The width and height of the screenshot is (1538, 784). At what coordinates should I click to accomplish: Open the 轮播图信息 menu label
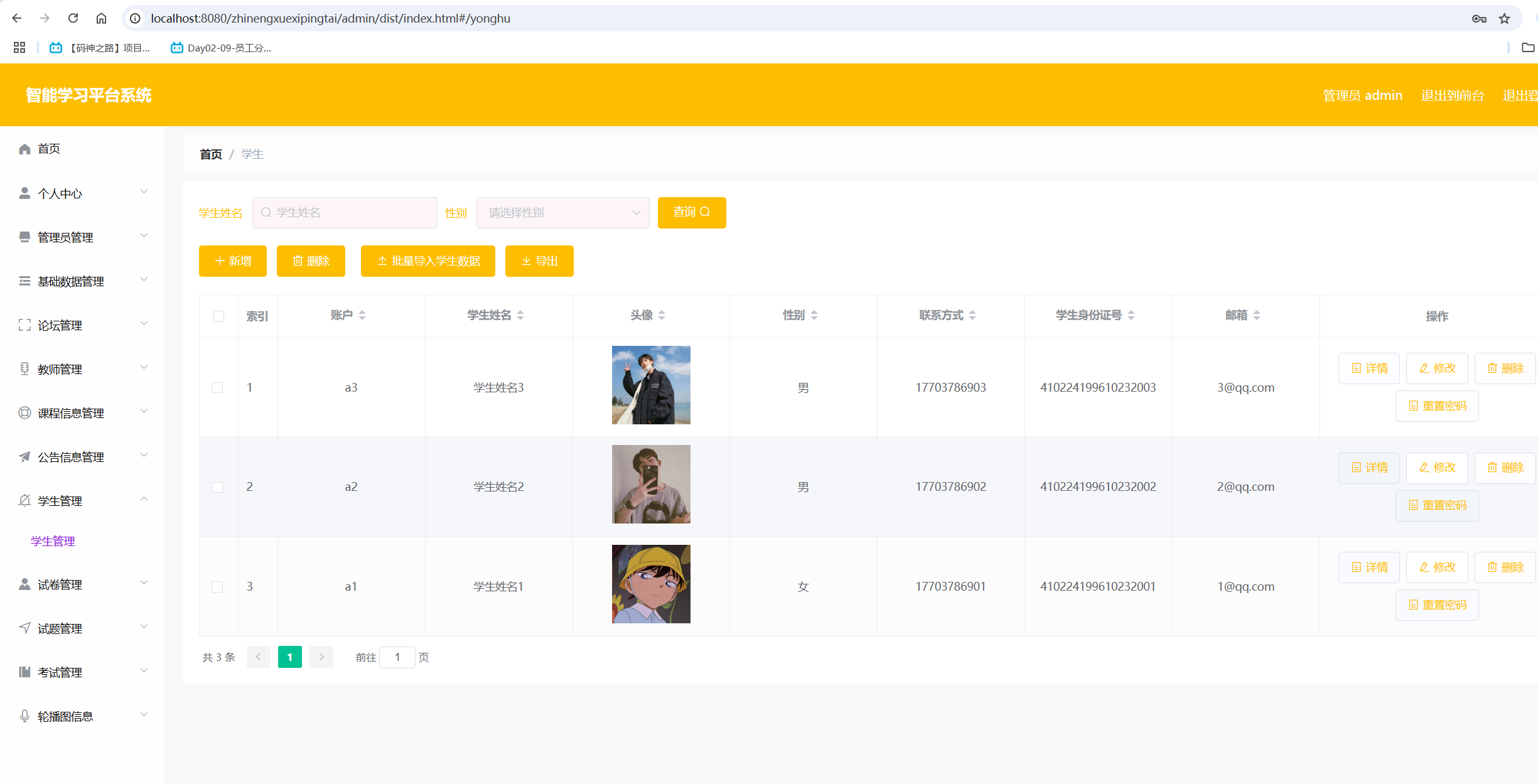[x=65, y=716]
